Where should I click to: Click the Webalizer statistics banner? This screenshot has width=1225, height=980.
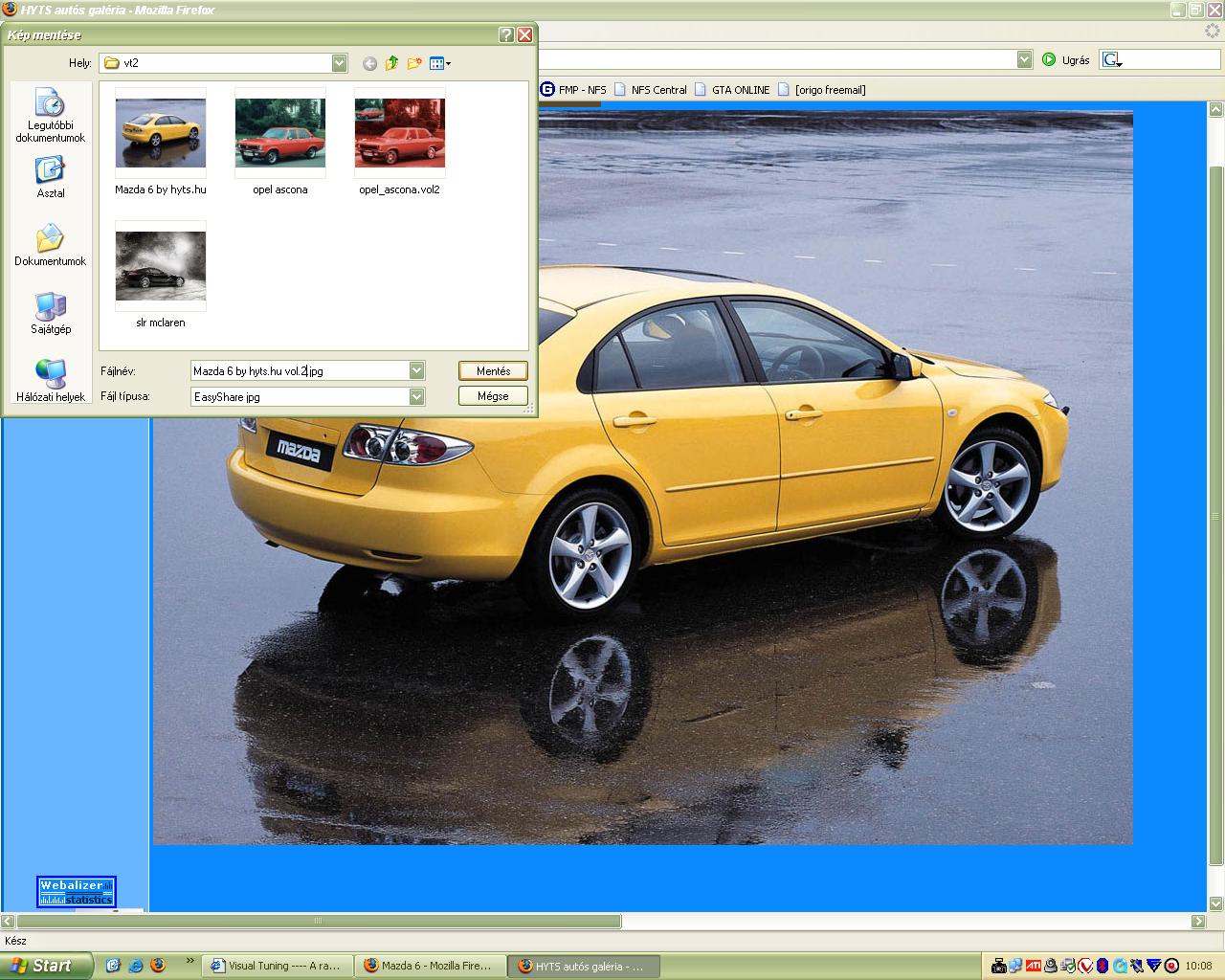(x=77, y=891)
